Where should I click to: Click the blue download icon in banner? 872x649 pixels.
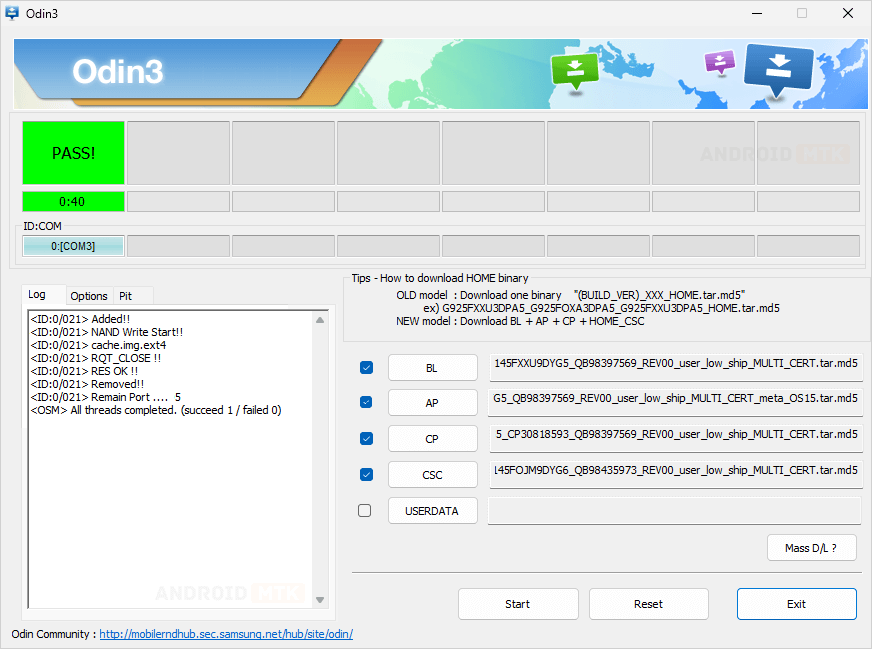click(x=779, y=68)
